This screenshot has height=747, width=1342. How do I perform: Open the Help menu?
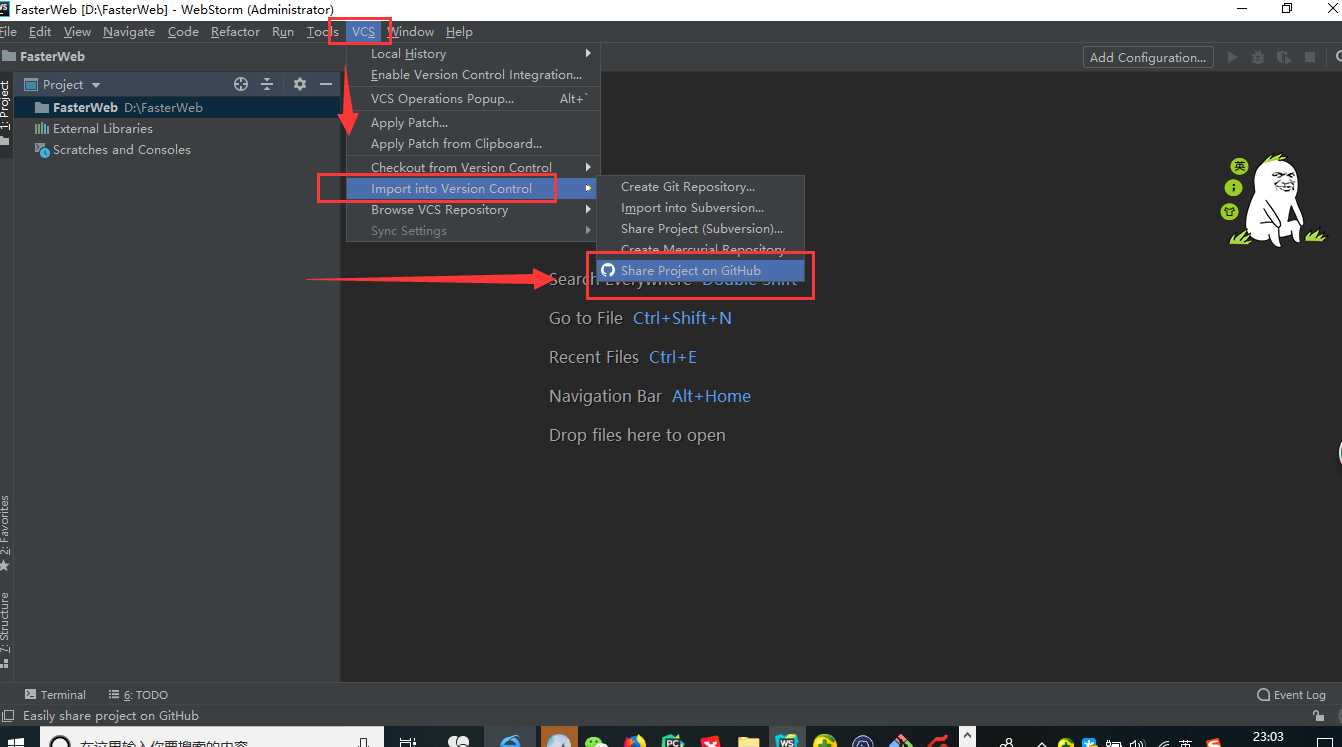[x=459, y=32]
